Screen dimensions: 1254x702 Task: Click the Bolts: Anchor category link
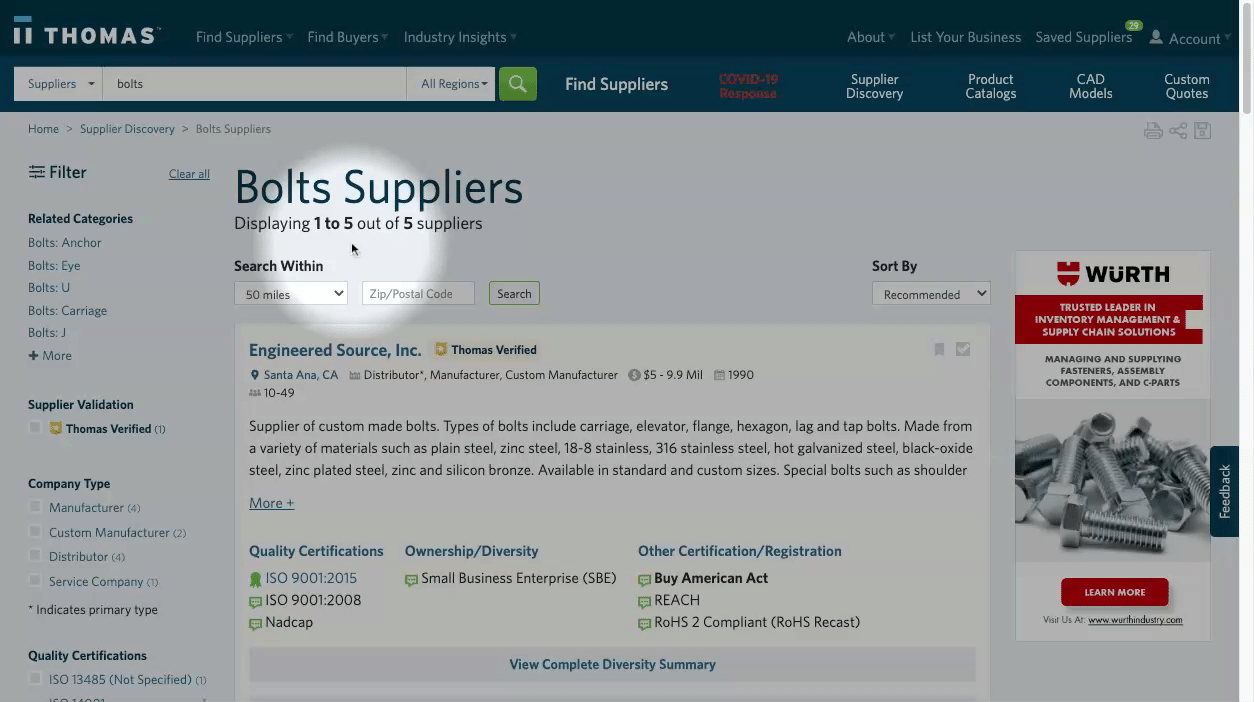click(65, 243)
